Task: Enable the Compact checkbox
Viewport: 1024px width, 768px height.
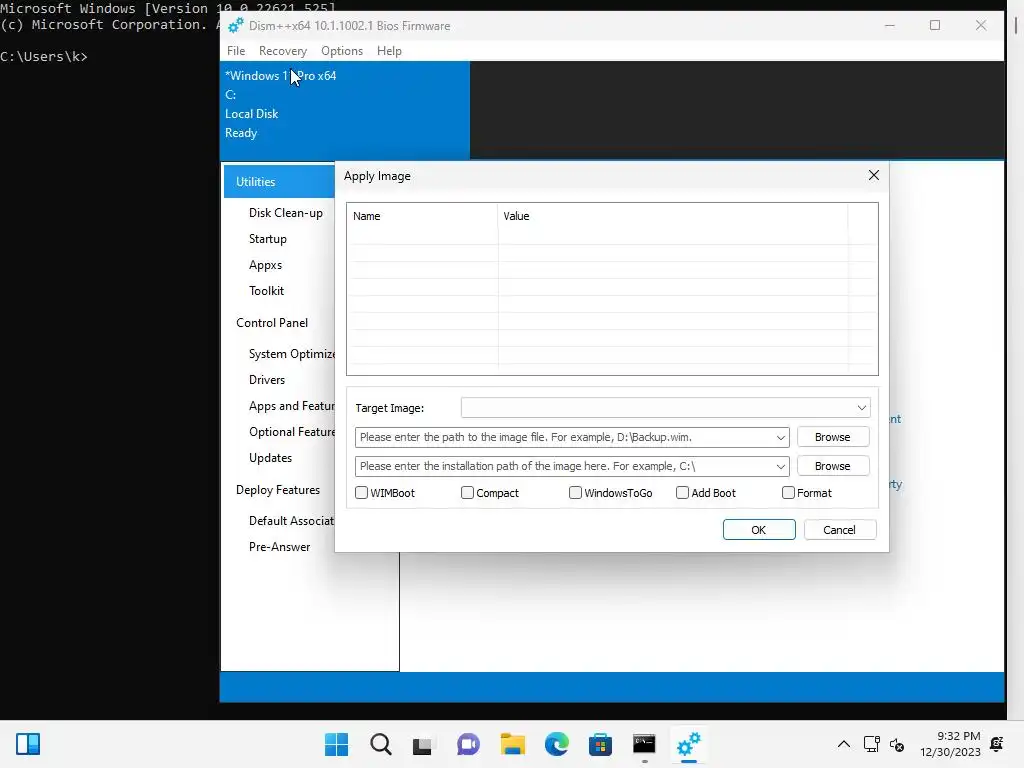Action: [467, 492]
